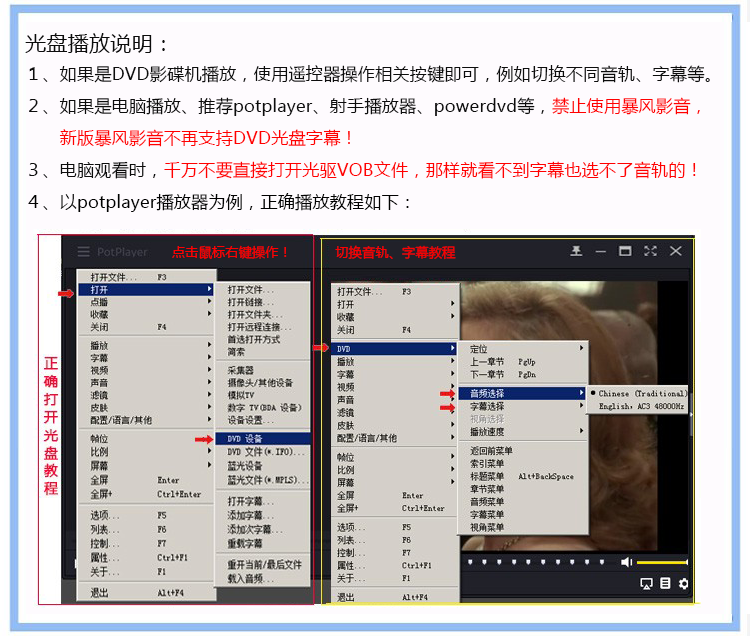Click 数字 TV(BDA 设备) entry
The image size is (750, 636).
(263, 407)
